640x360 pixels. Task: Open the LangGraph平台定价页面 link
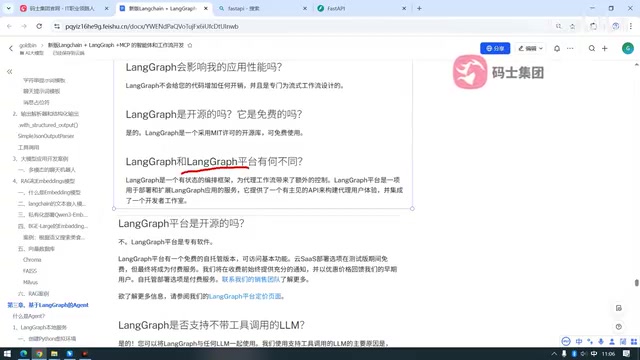[245, 296]
